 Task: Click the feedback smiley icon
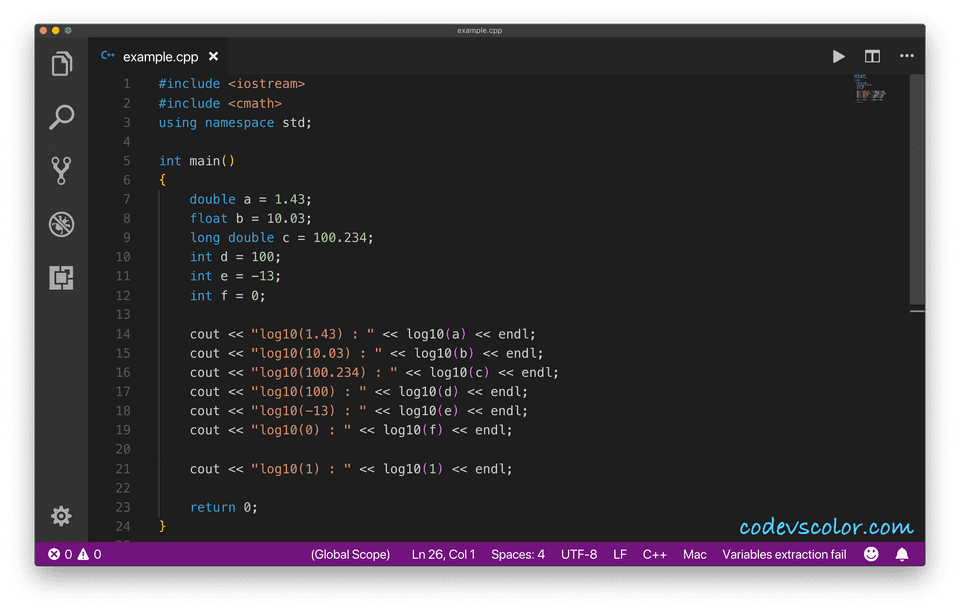pos(871,554)
